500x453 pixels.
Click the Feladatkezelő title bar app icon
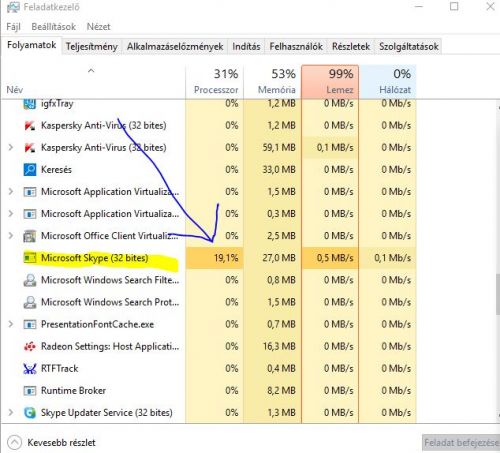[13, 7]
